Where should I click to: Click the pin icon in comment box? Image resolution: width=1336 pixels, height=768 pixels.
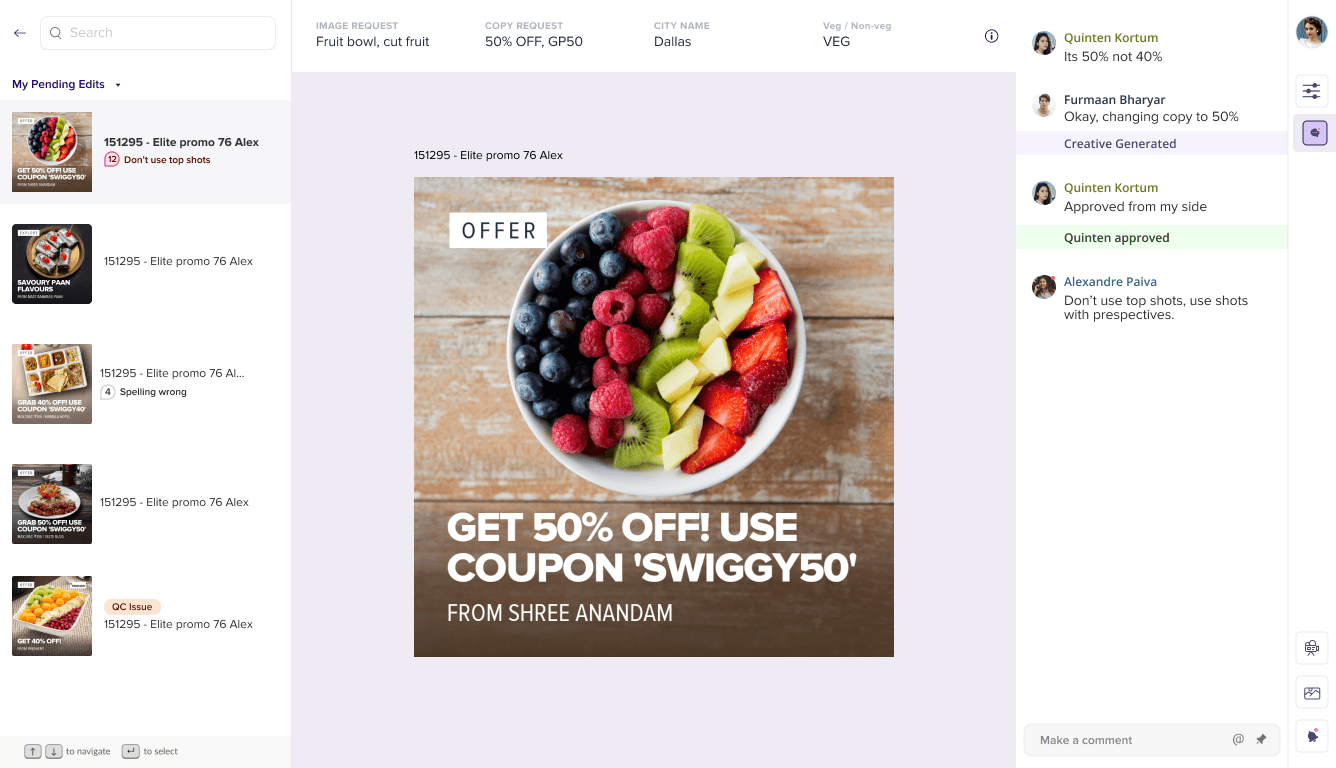click(x=1261, y=740)
